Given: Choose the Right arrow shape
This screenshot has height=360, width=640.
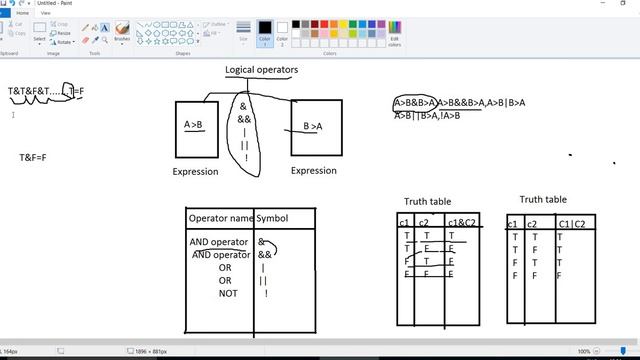Looking at the screenshot, I should 173,33.
